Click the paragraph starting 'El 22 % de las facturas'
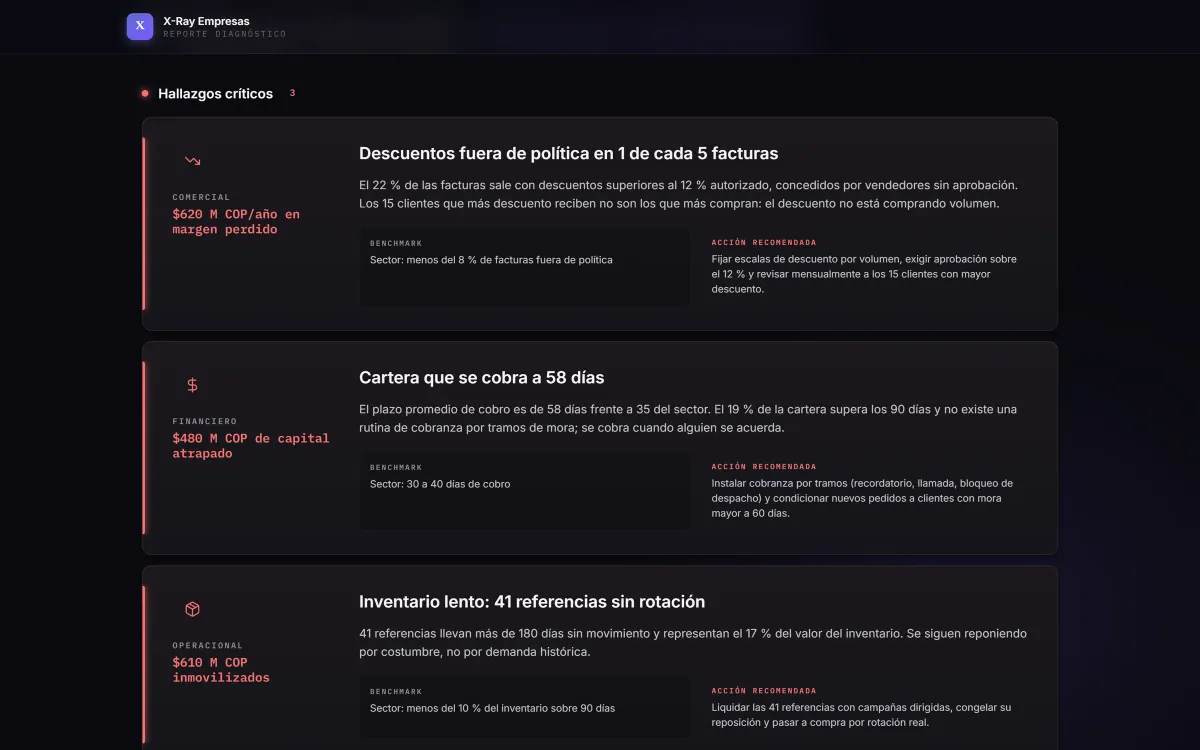The image size is (1200, 750). point(688,194)
